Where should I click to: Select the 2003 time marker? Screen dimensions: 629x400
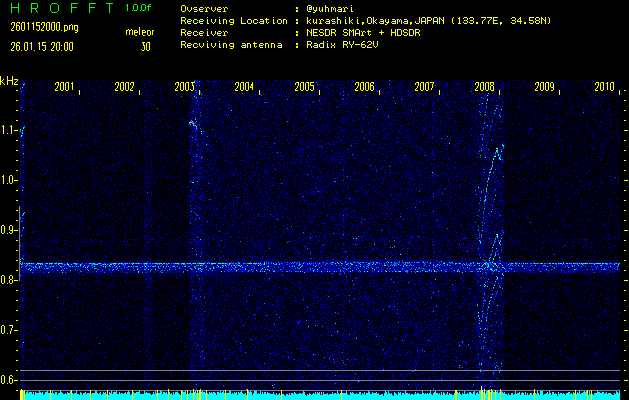click(x=185, y=87)
